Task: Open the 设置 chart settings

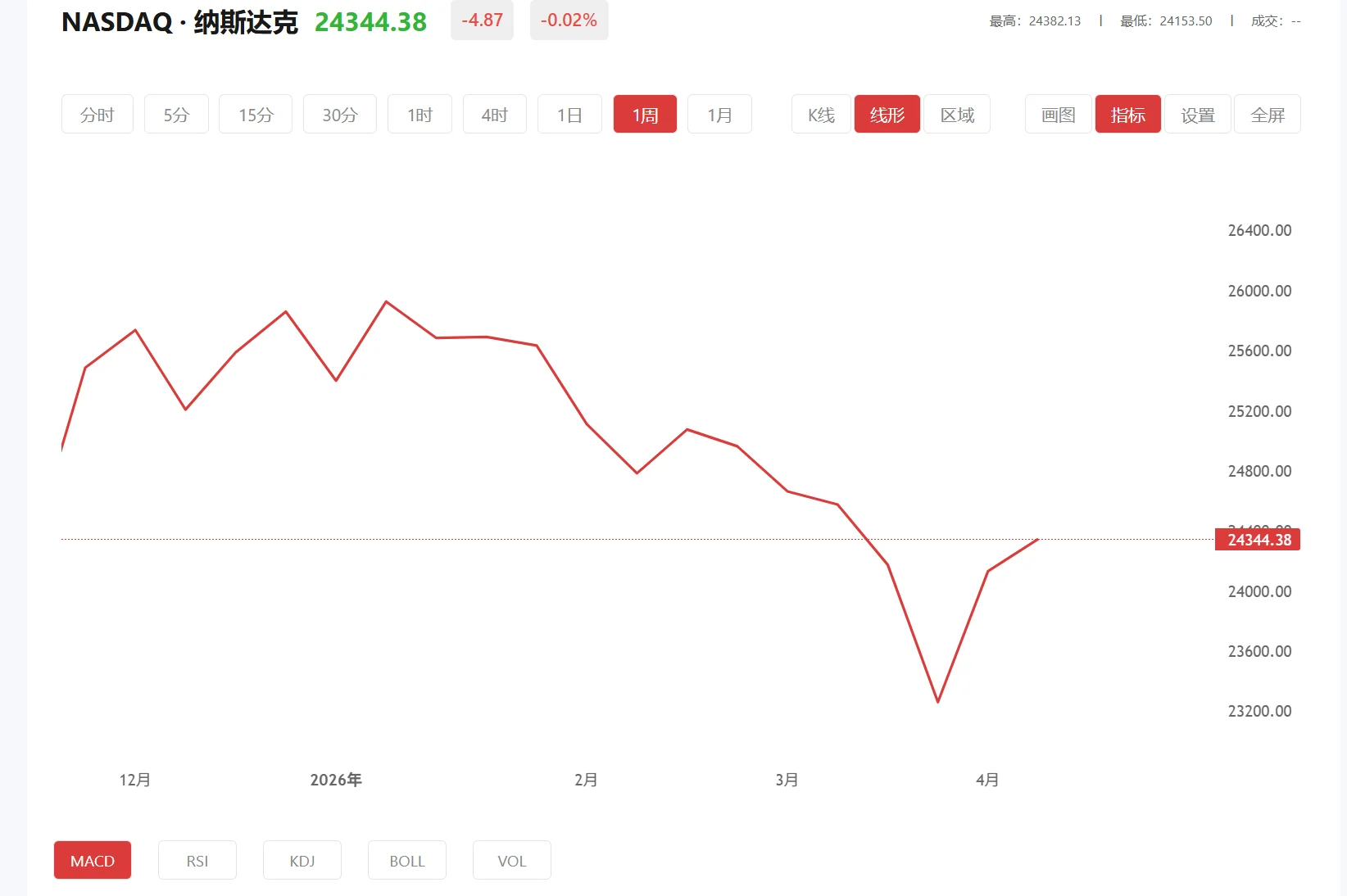Action: [x=1197, y=114]
